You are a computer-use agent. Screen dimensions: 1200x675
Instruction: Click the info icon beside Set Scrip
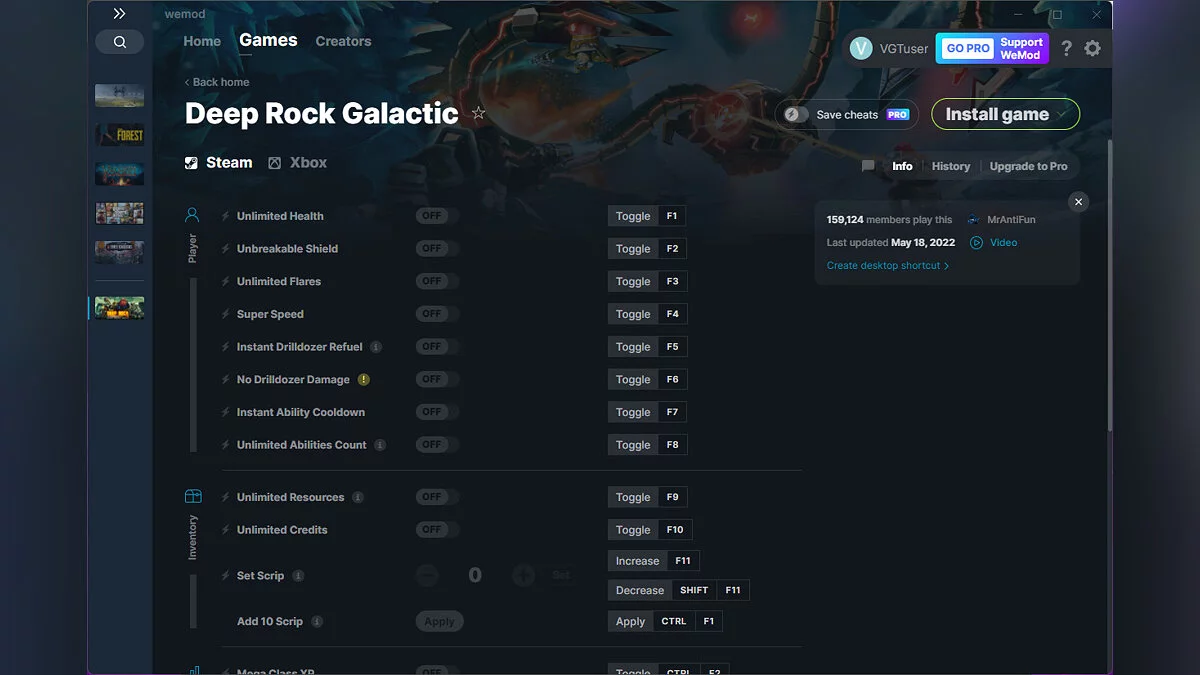pos(298,576)
